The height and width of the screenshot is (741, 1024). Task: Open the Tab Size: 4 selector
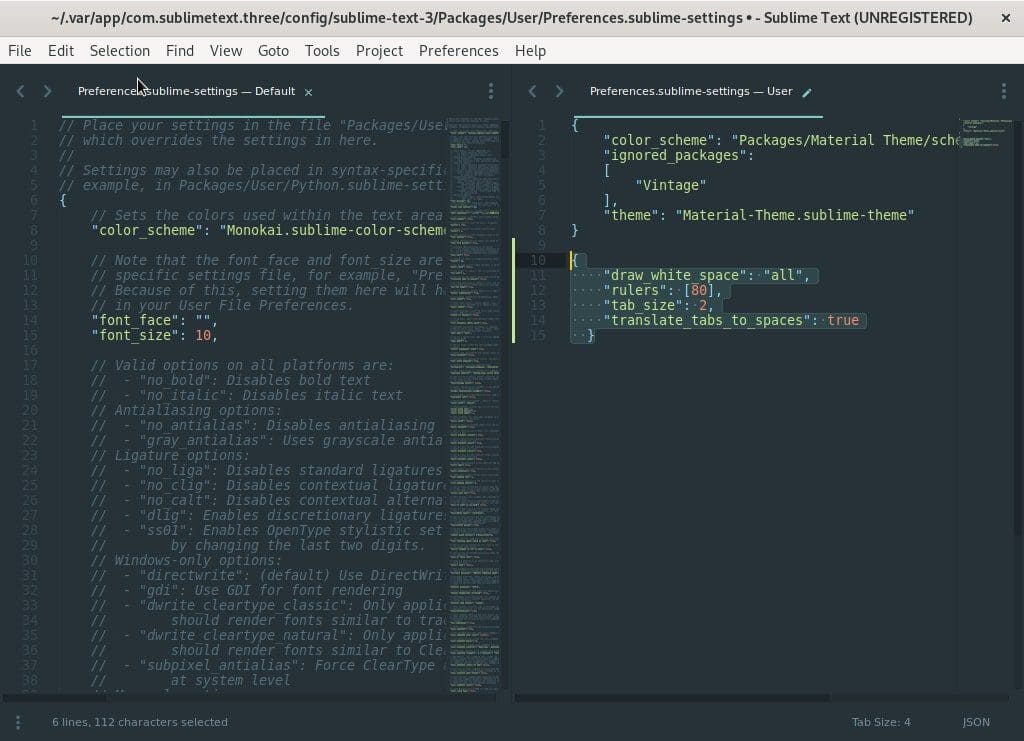coord(880,722)
